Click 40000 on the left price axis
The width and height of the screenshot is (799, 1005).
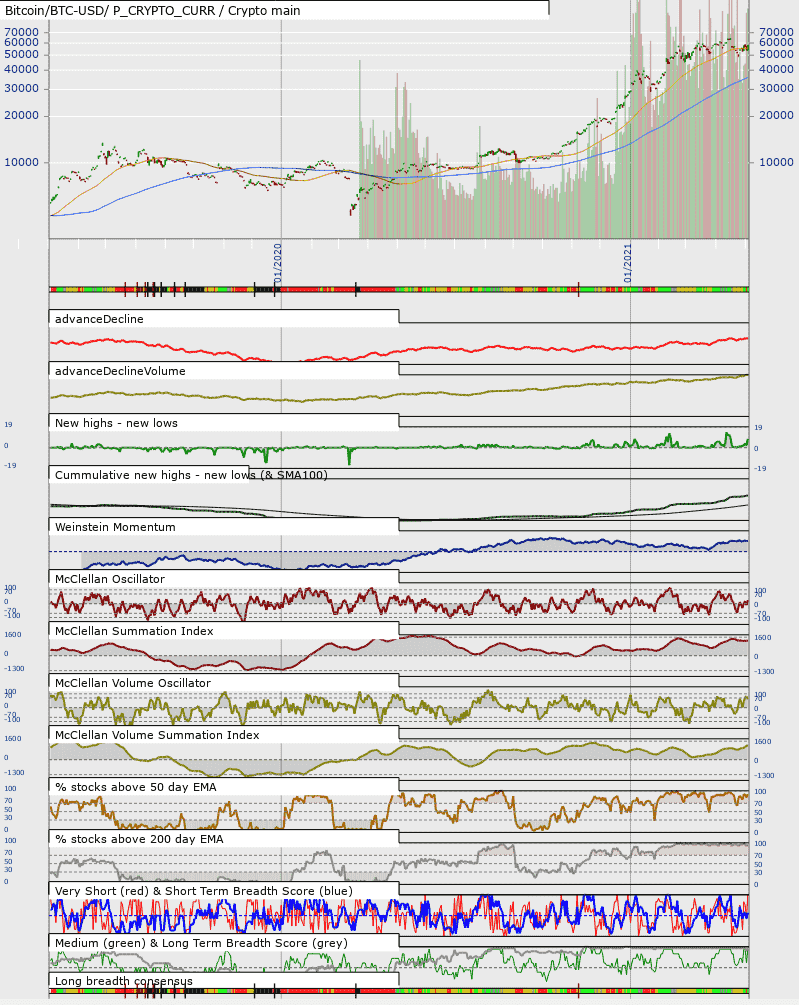pos(22,69)
